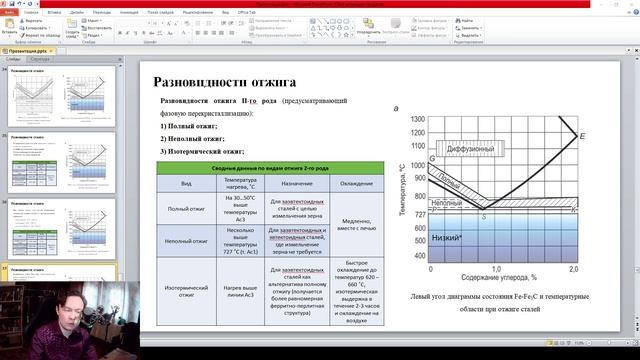Click the Copy (Копировать) button

35,28
